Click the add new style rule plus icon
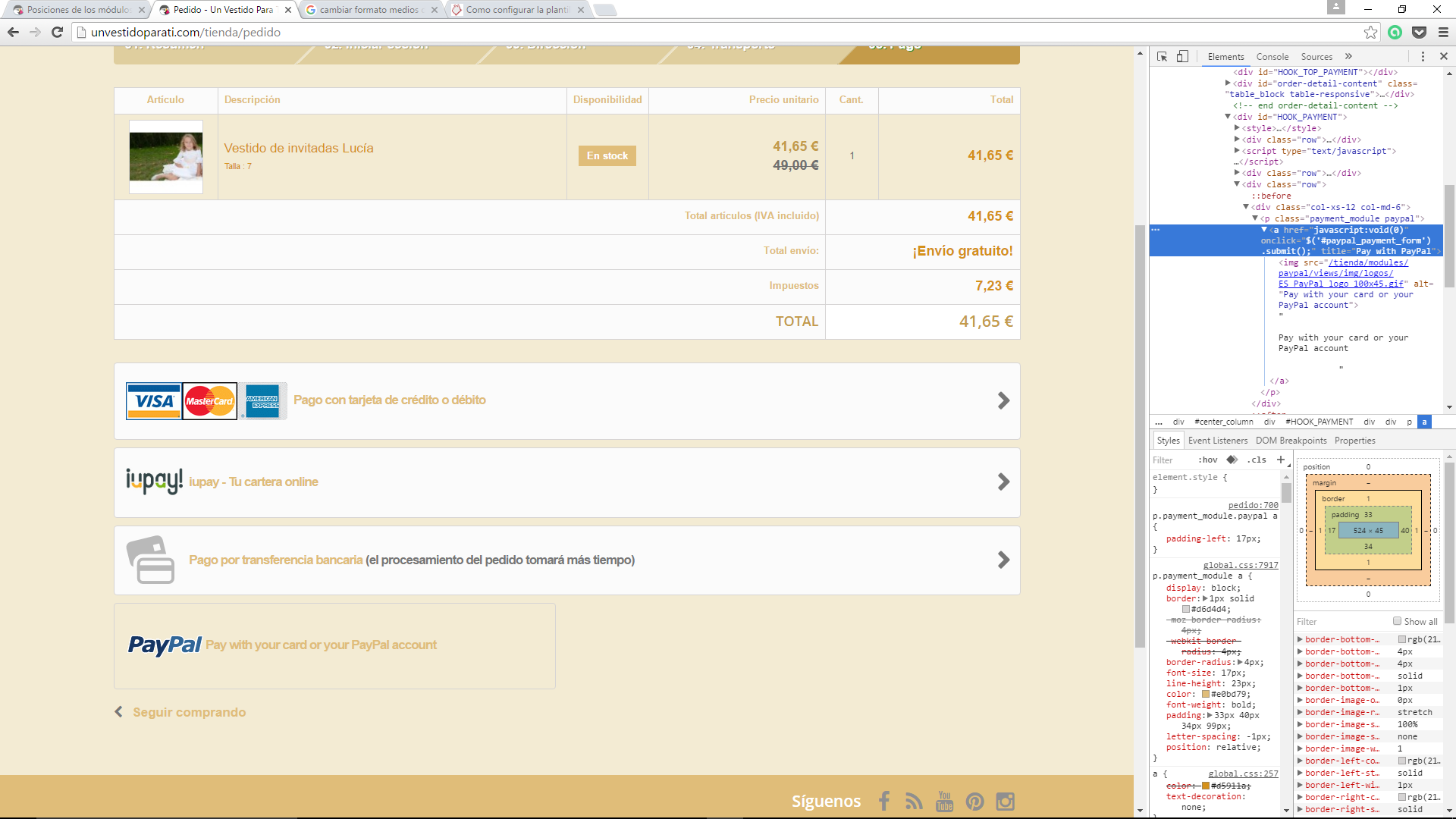This screenshot has width=1456, height=819. coord(1281,460)
